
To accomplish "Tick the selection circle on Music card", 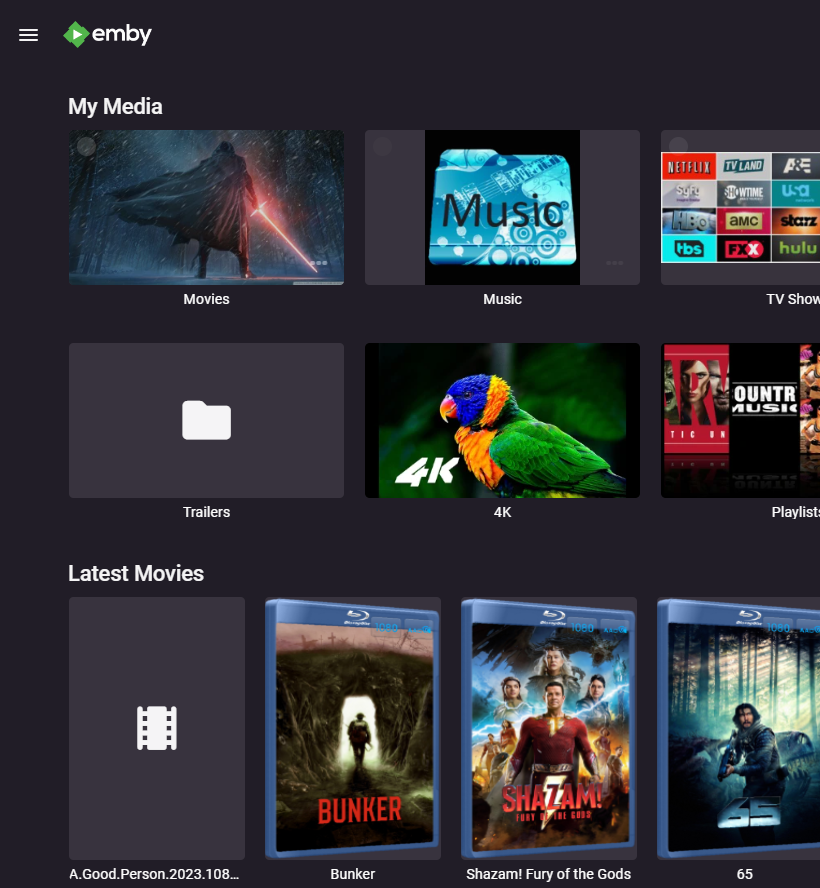I will tap(382, 147).
